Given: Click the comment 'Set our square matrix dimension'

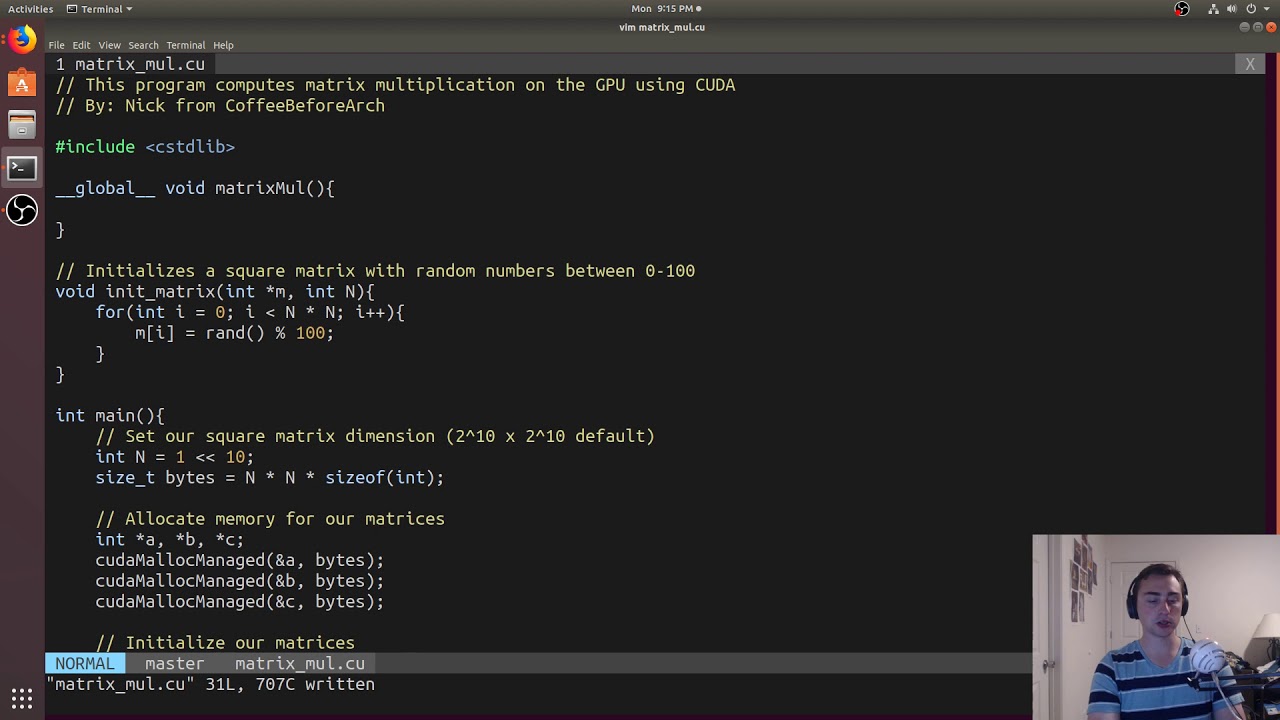Looking at the screenshot, I should point(375,436).
